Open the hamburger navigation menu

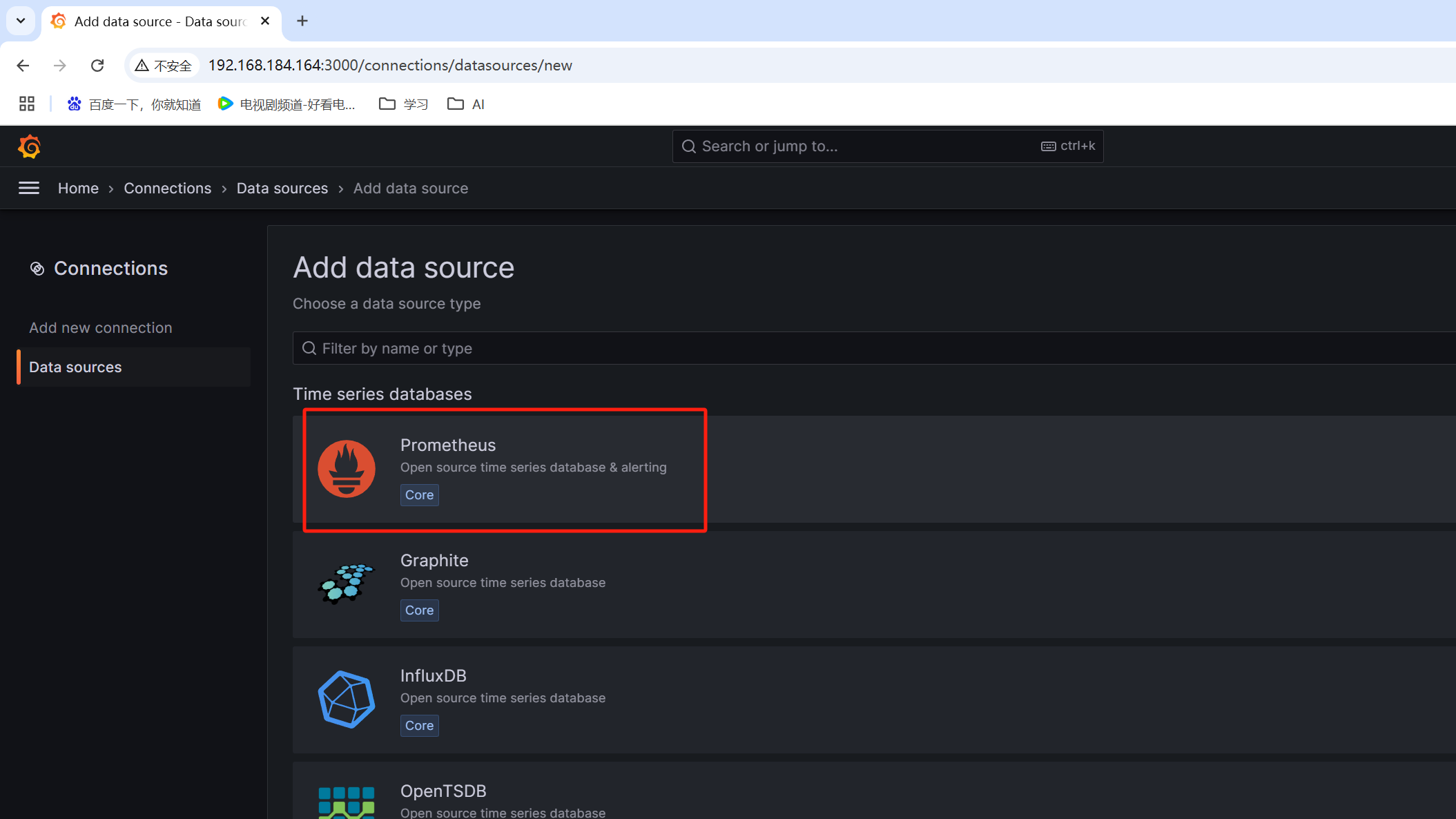[x=28, y=188]
